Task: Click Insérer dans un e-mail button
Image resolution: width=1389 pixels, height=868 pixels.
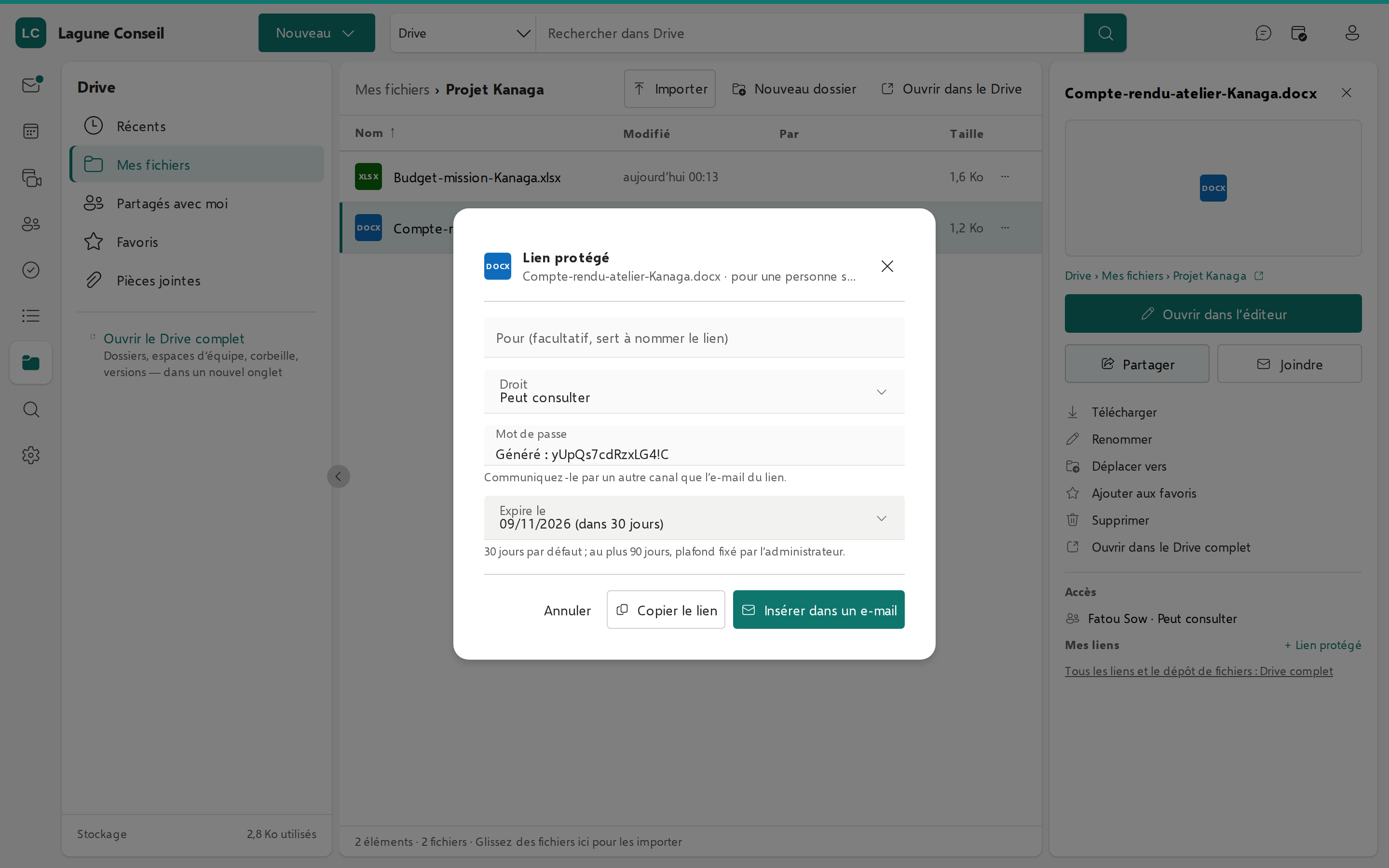Action: tap(818, 610)
